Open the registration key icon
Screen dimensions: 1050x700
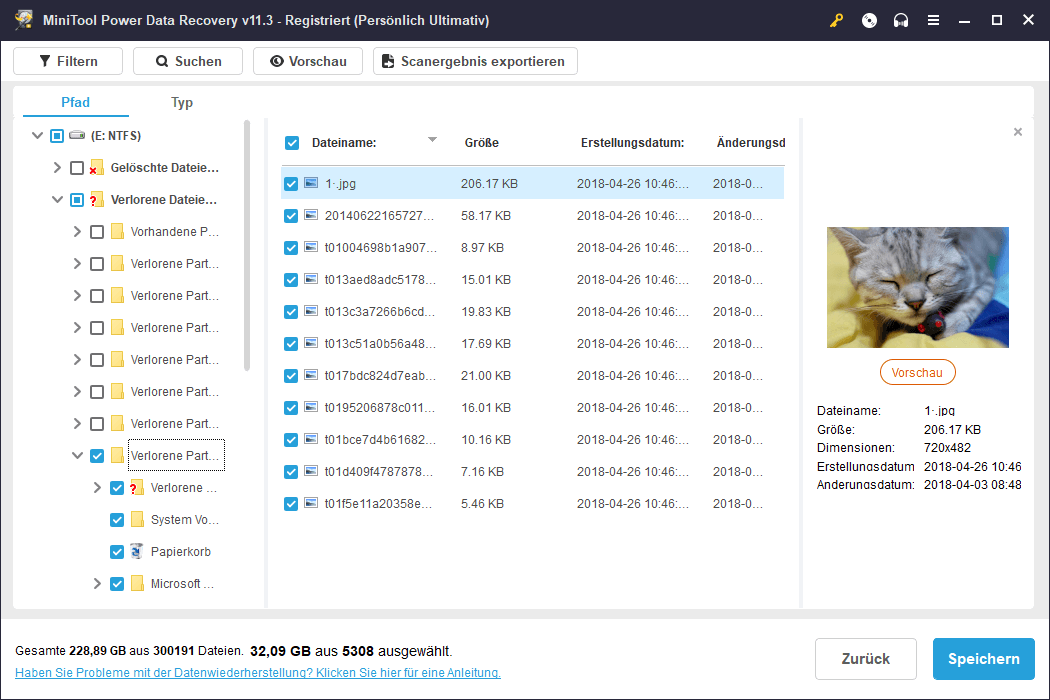[836, 20]
